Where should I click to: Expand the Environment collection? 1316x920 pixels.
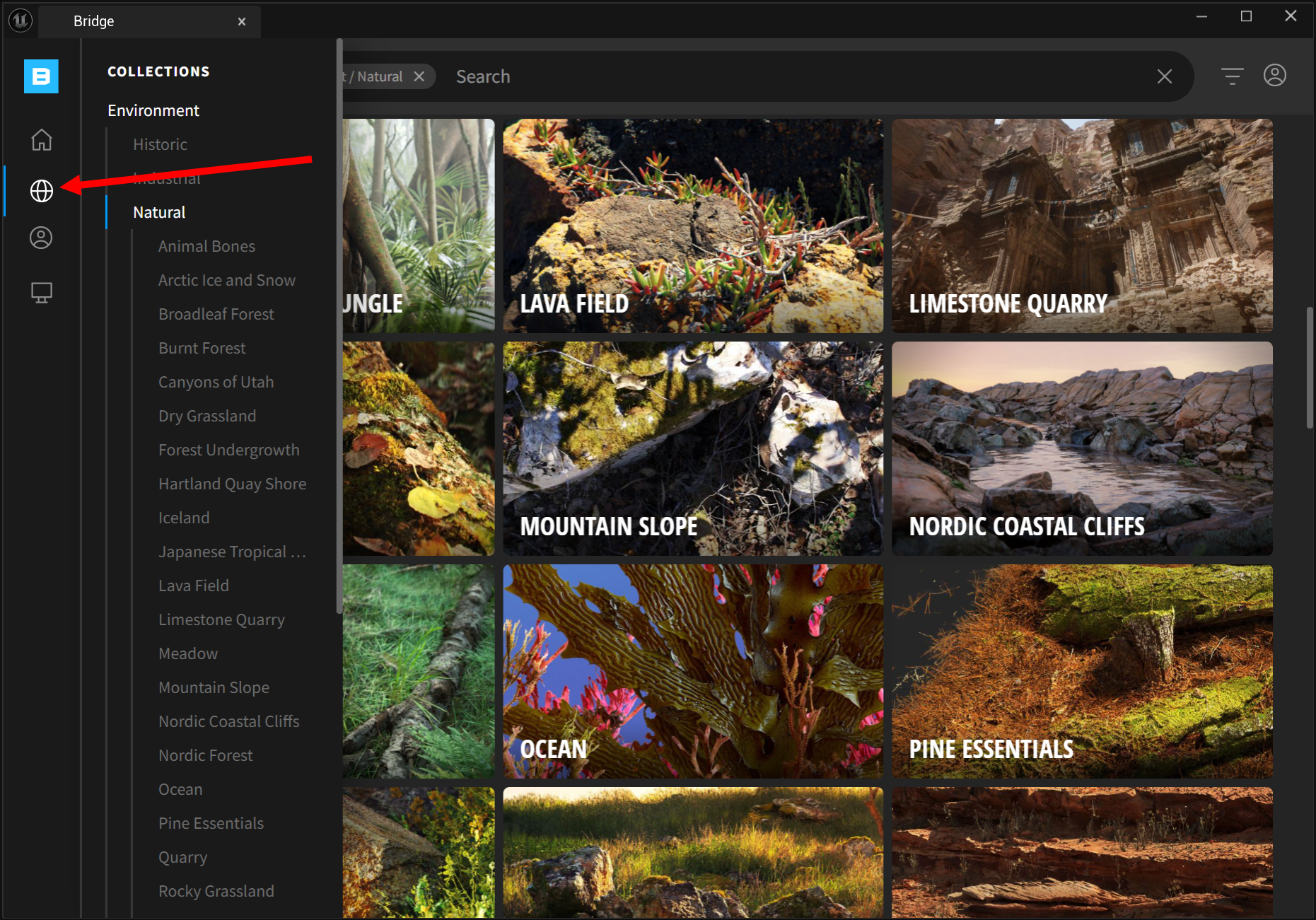[153, 110]
